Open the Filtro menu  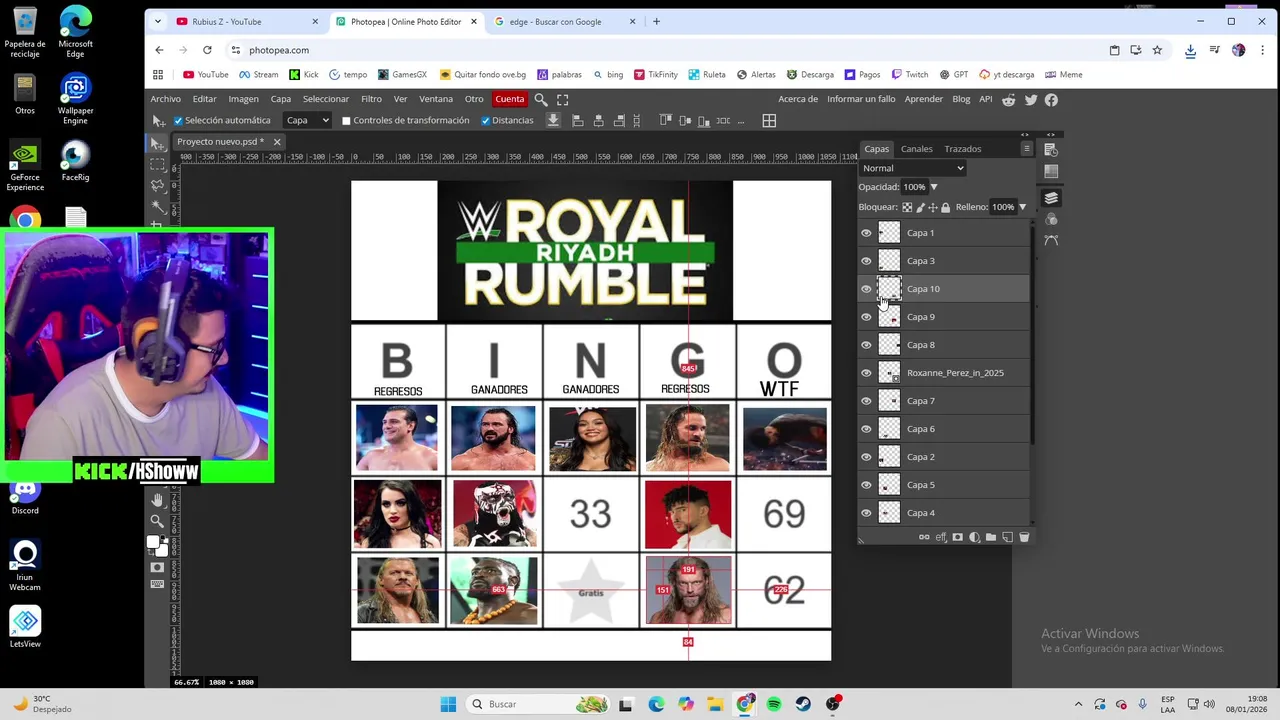point(371,99)
